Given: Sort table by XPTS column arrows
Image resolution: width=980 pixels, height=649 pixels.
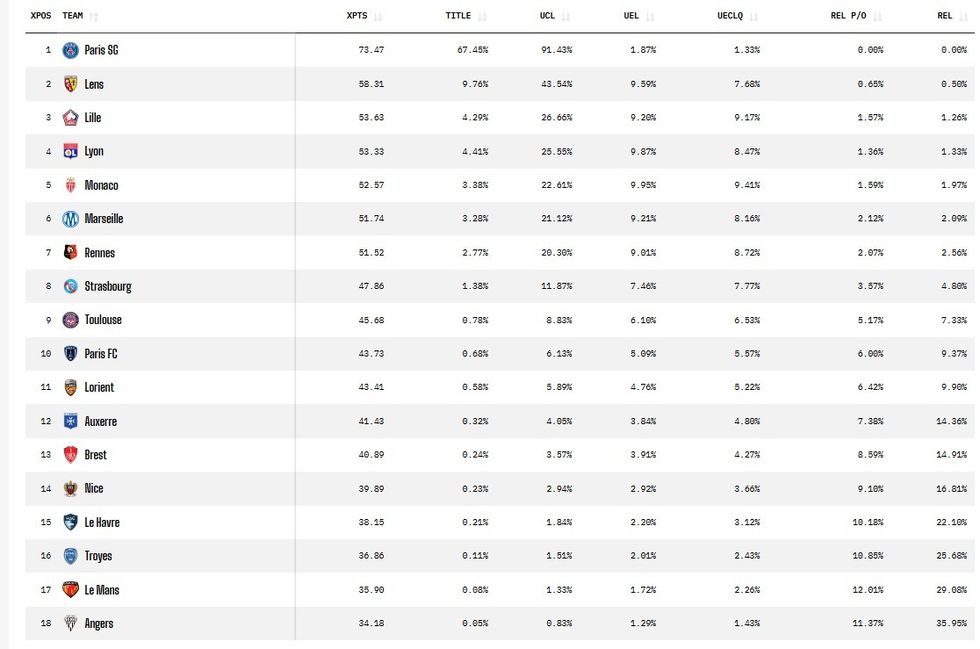Looking at the screenshot, I should 378,16.
